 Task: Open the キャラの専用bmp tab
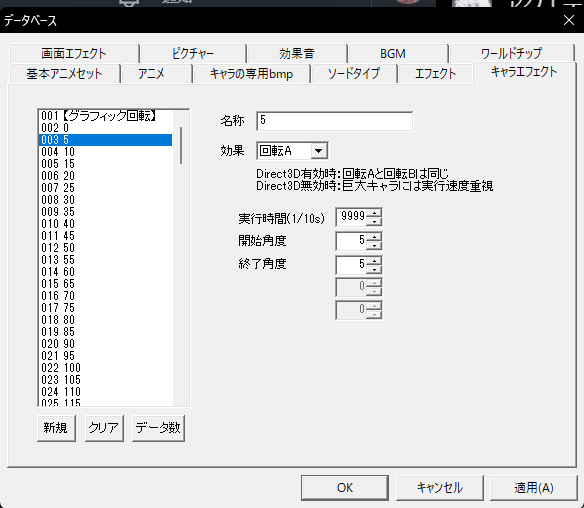click(x=251, y=73)
